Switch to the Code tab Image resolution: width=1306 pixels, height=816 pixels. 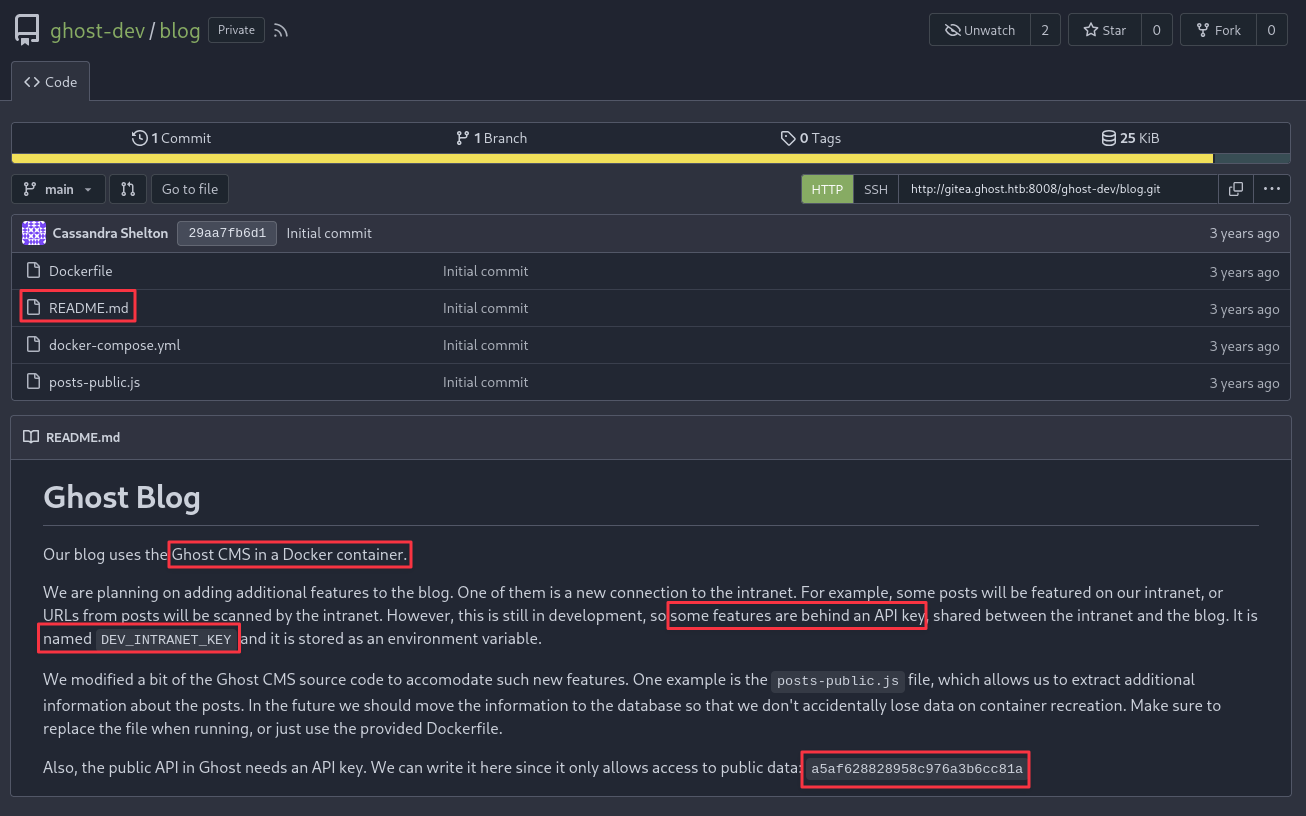[x=51, y=82]
